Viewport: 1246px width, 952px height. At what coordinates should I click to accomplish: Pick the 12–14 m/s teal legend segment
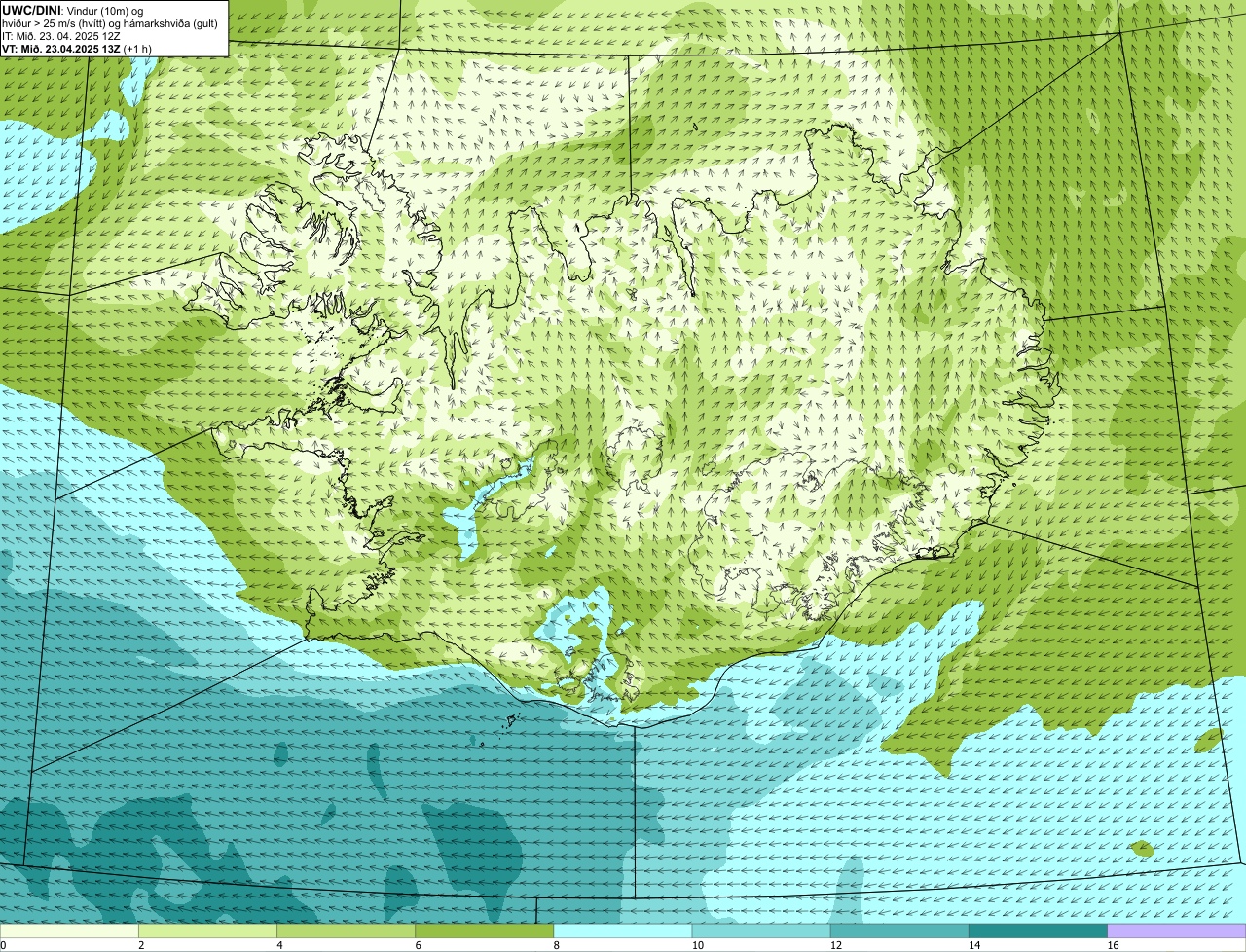(x=899, y=932)
